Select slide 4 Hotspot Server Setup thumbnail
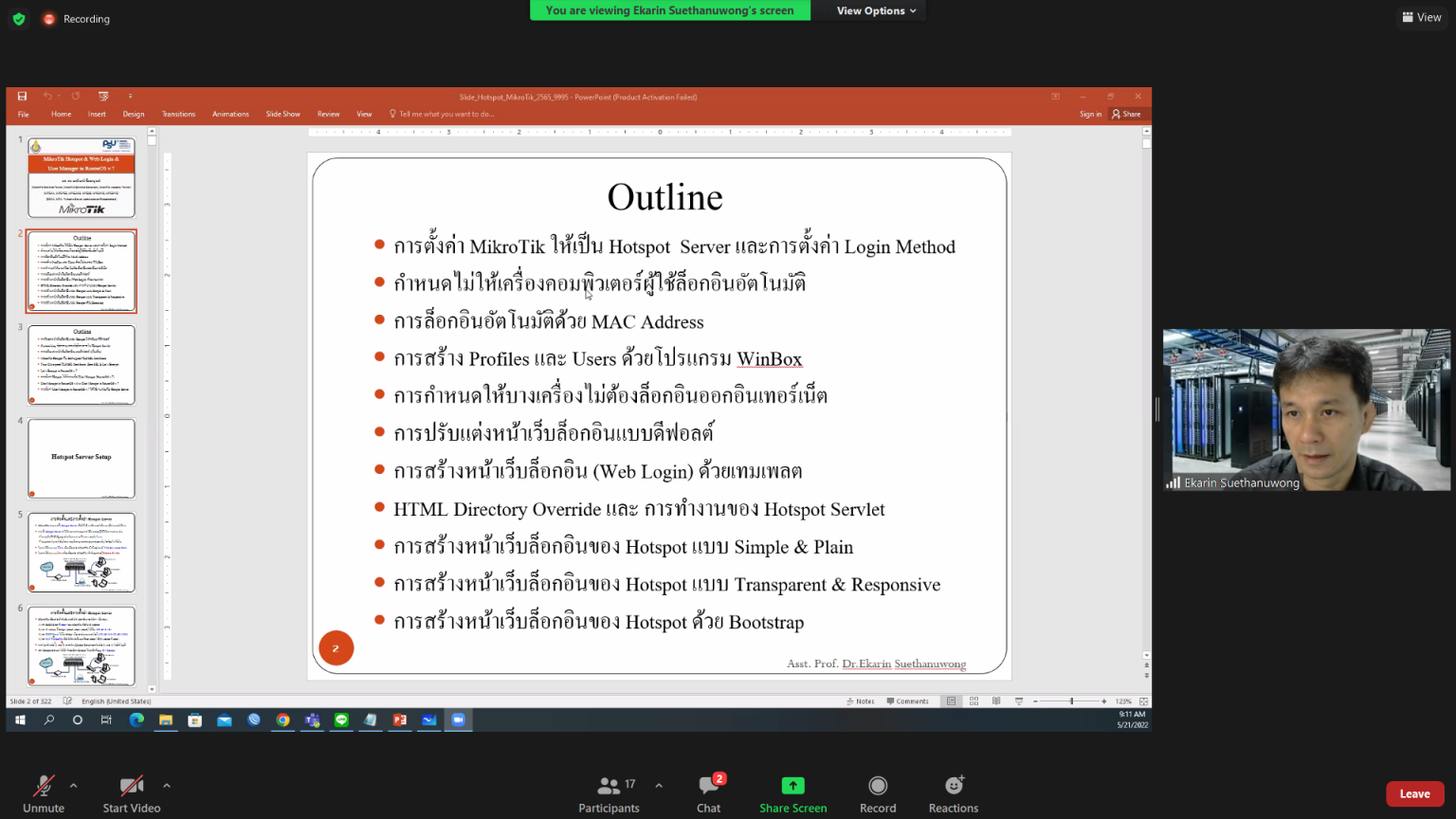Image resolution: width=1456 pixels, height=819 pixels. pos(82,458)
